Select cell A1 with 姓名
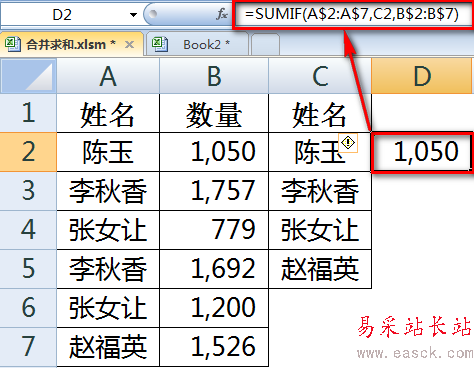 [x=108, y=113]
